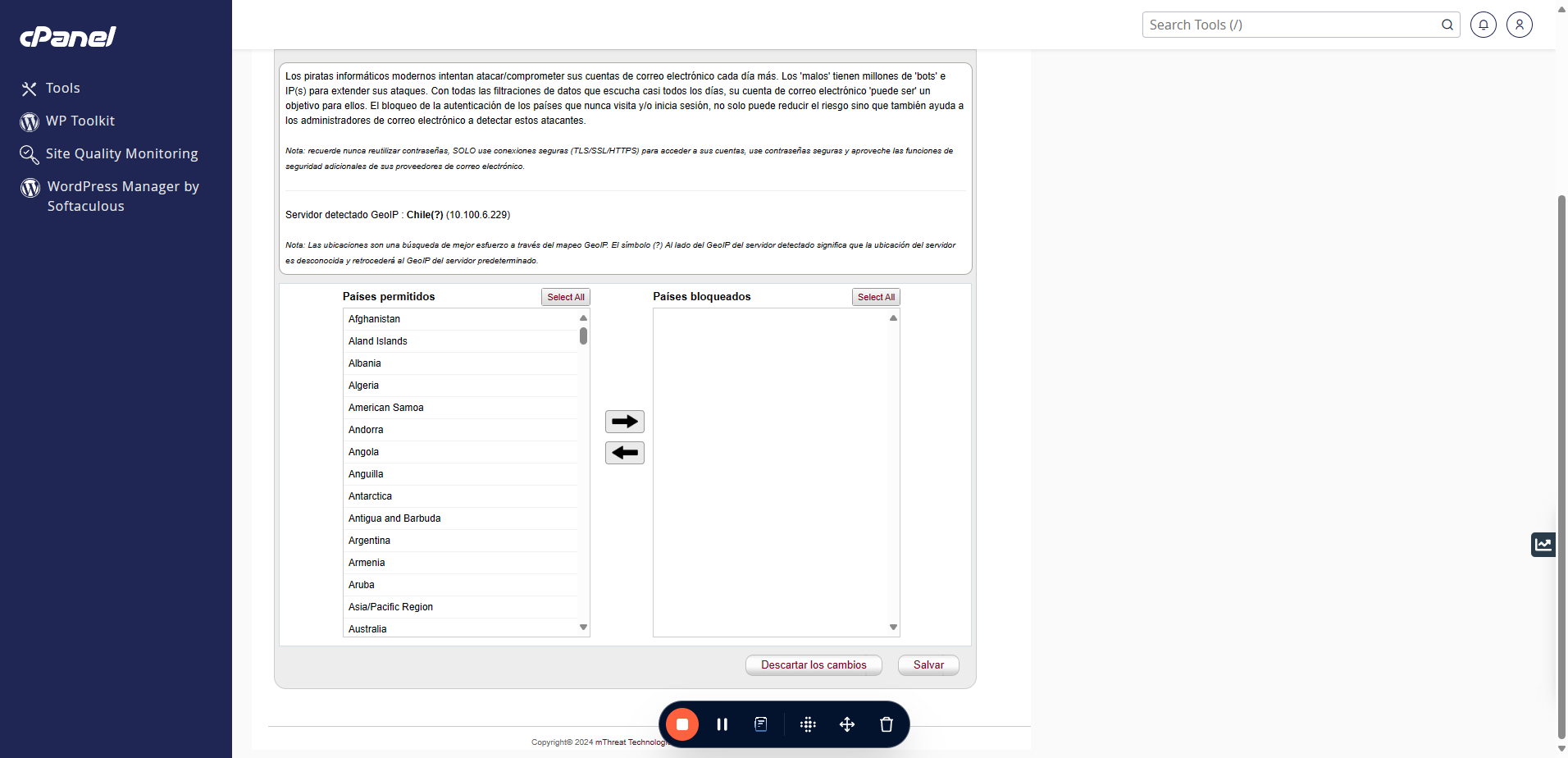Click the allowed countries scrollbar thumb
The height and width of the screenshot is (758, 1568).
pyautogui.click(x=583, y=336)
